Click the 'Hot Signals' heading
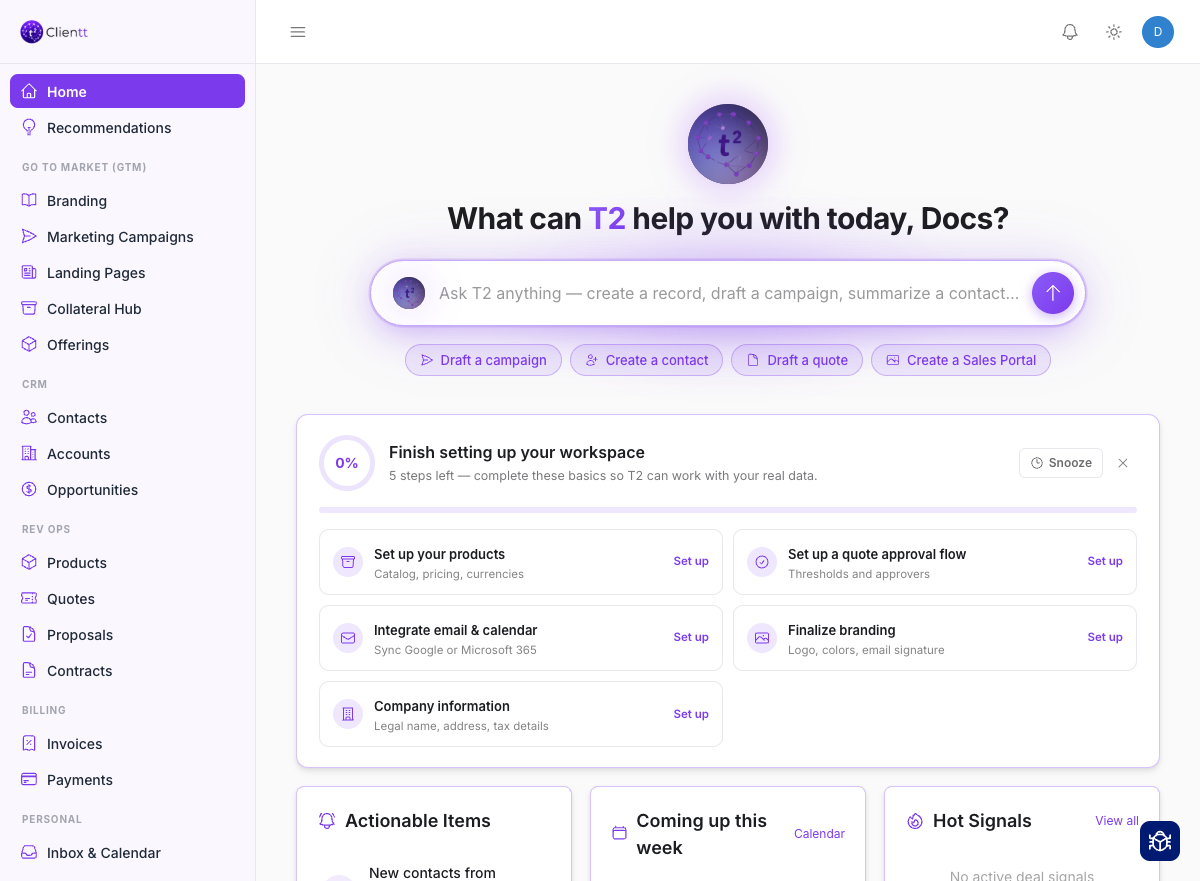This screenshot has width=1200, height=881. pyautogui.click(x=982, y=820)
